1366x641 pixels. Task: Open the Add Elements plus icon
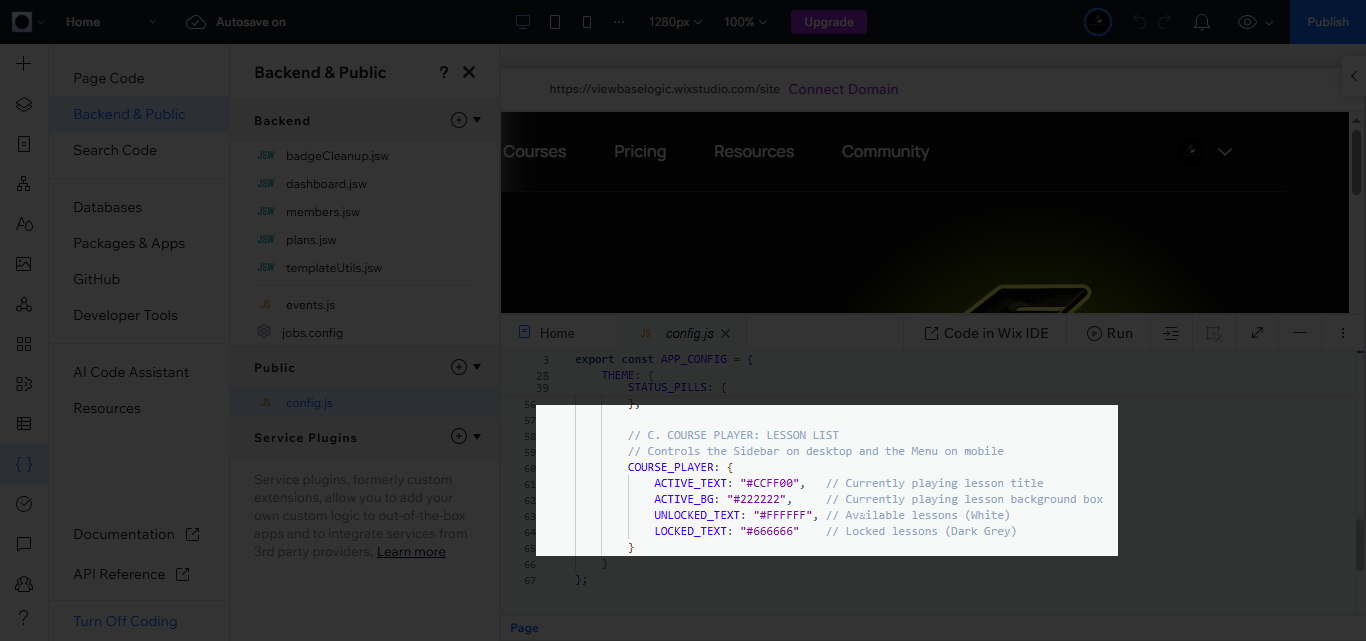pos(24,64)
